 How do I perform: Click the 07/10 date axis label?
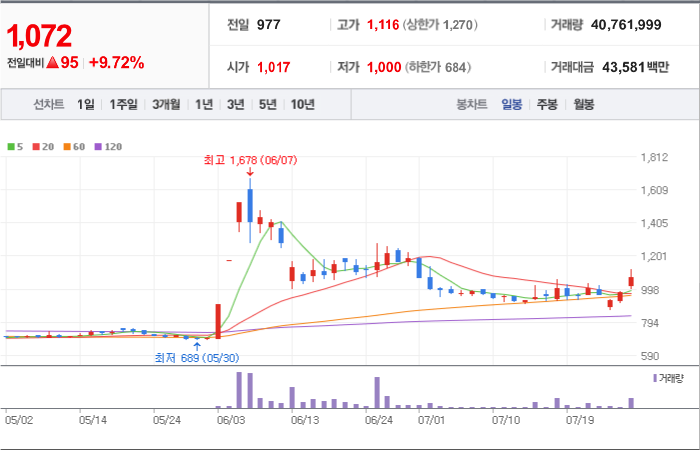coord(505,421)
